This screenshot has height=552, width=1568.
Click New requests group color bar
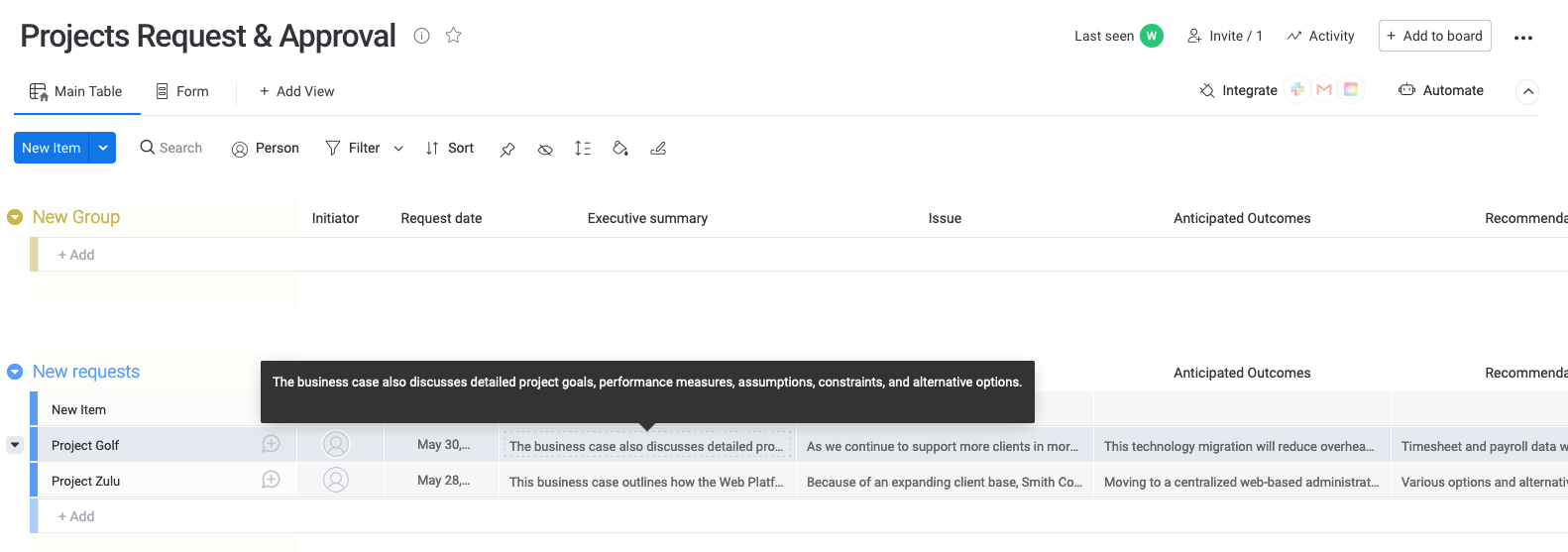pos(34,409)
